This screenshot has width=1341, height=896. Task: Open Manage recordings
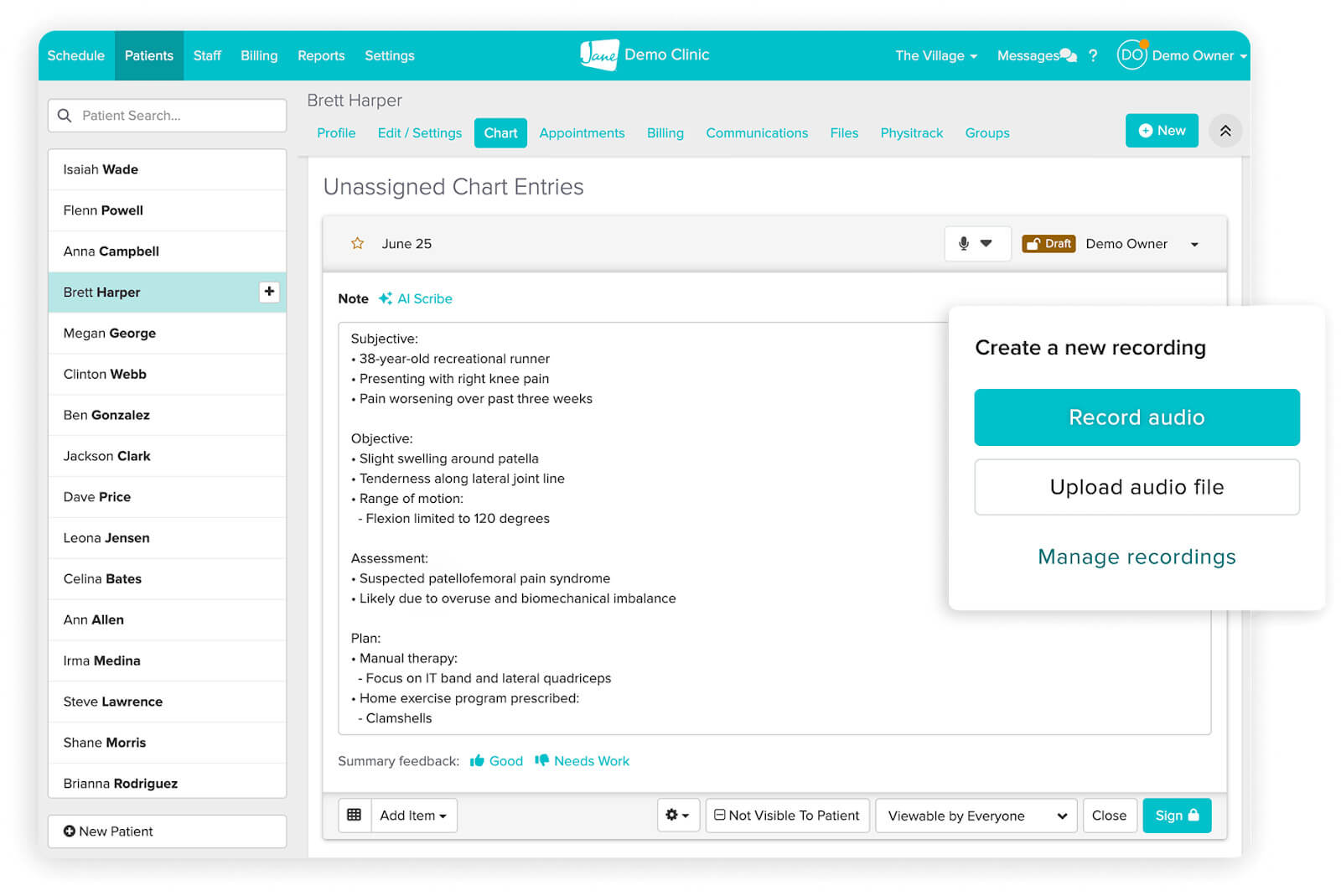tap(1136, 557)
